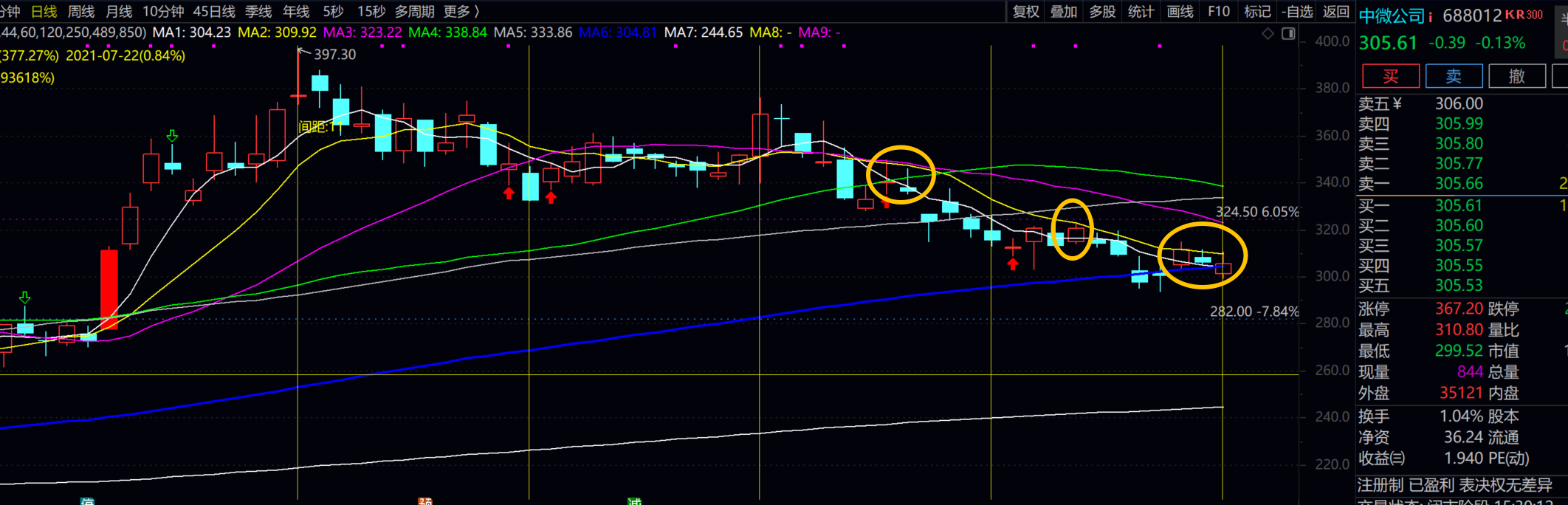Toggle -自选 to remove from watchlist

coord(1297,11)
